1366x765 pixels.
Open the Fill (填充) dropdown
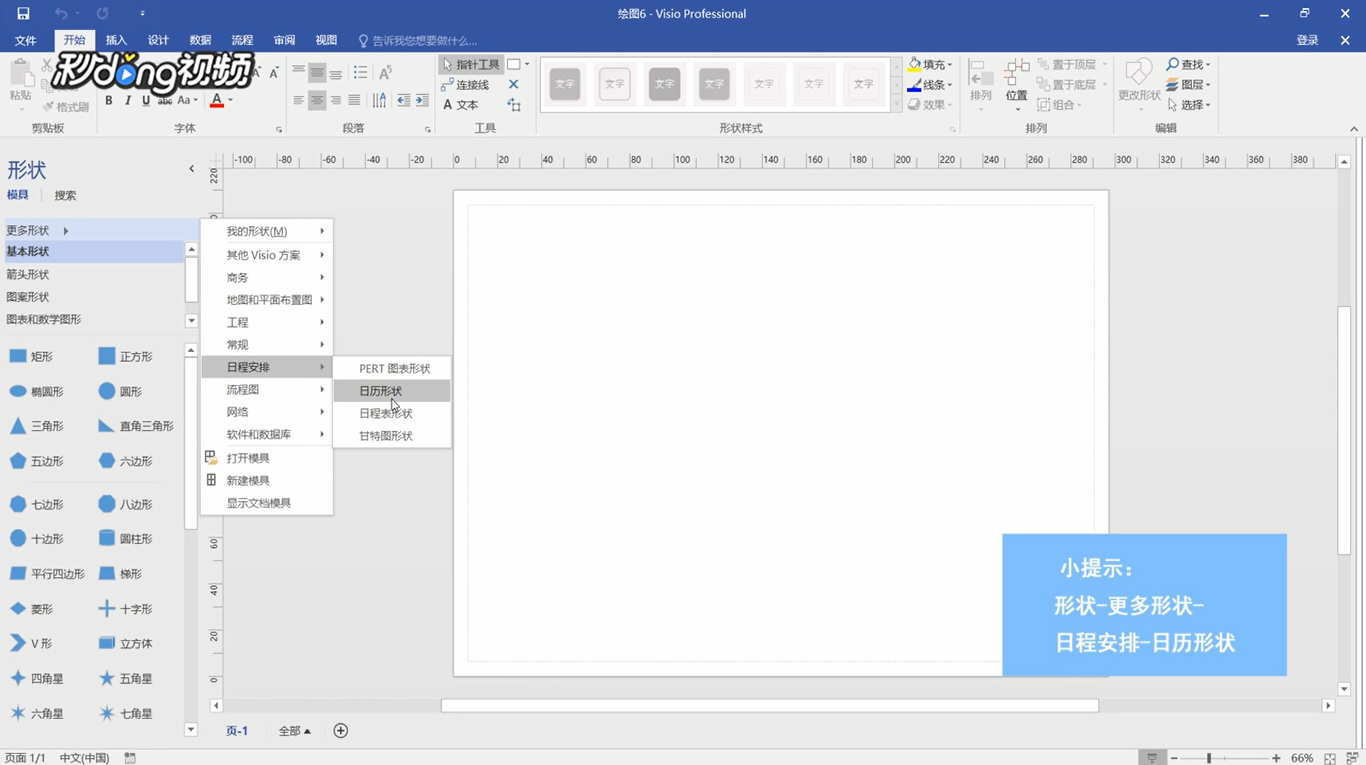930,64
